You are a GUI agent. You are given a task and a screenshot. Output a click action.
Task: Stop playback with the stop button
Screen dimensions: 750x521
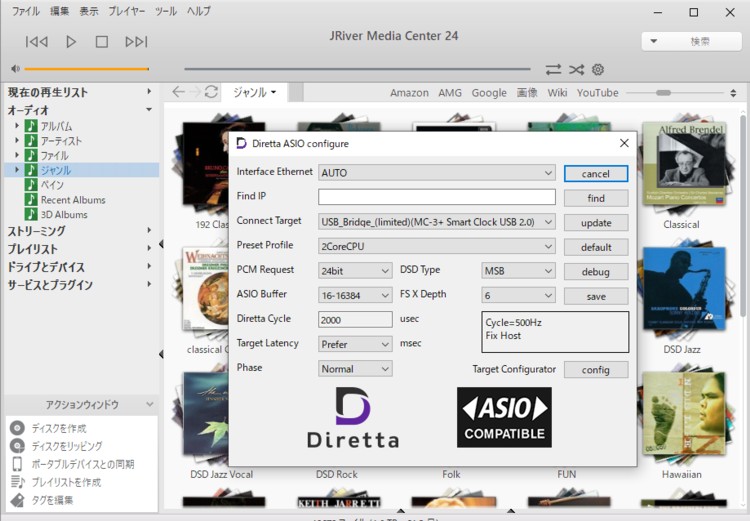pyautogui.click(x=101, y=42)
